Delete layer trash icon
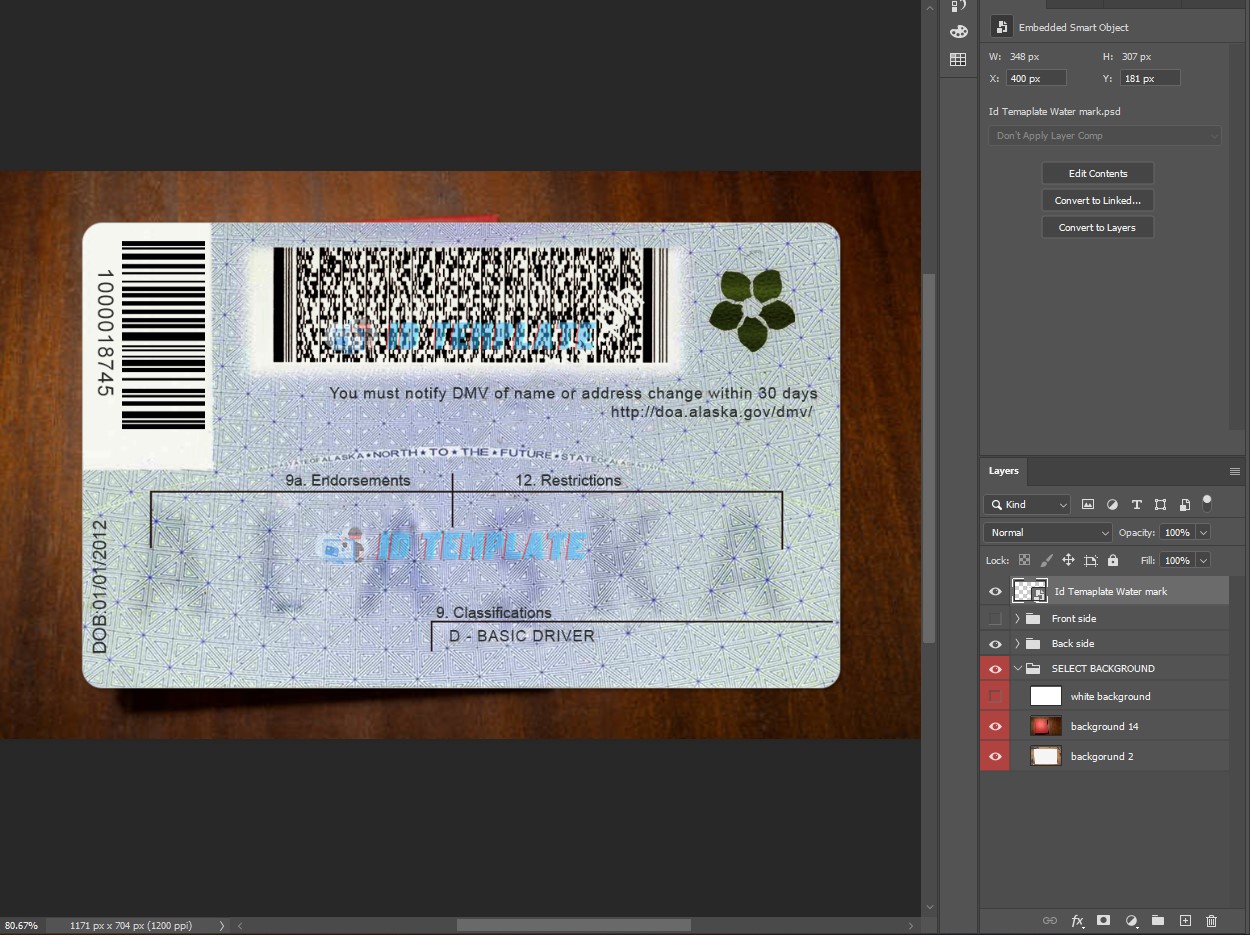1250x935 pixels. coord(1212,920)
